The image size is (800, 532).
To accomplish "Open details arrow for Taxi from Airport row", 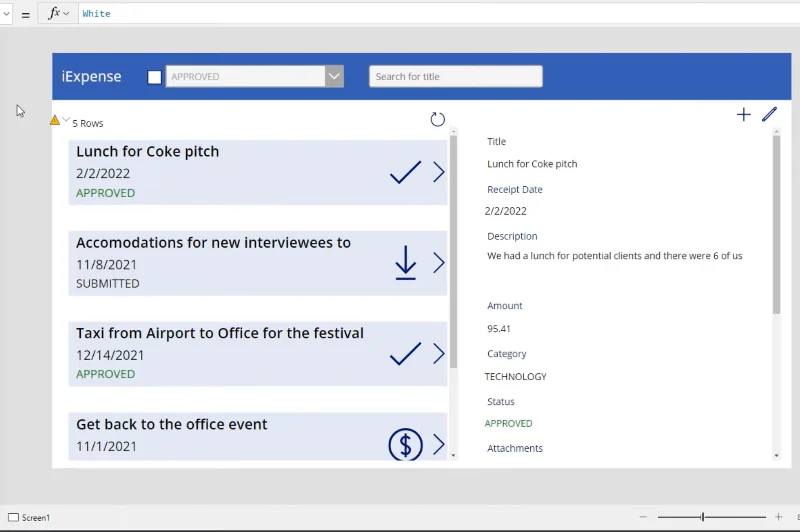I will coord(439,353).
